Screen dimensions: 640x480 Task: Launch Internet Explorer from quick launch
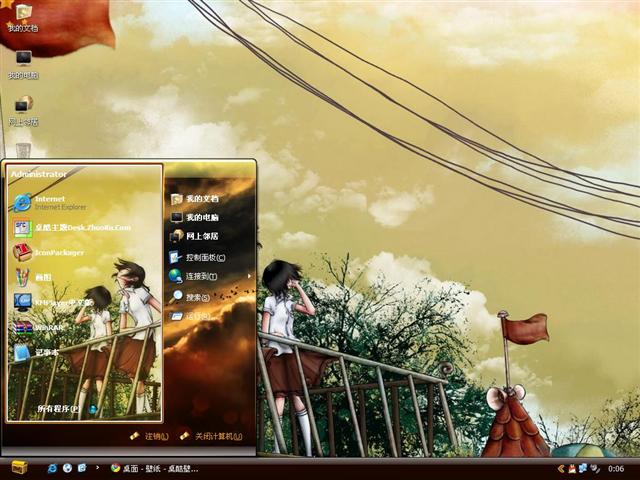52,468
